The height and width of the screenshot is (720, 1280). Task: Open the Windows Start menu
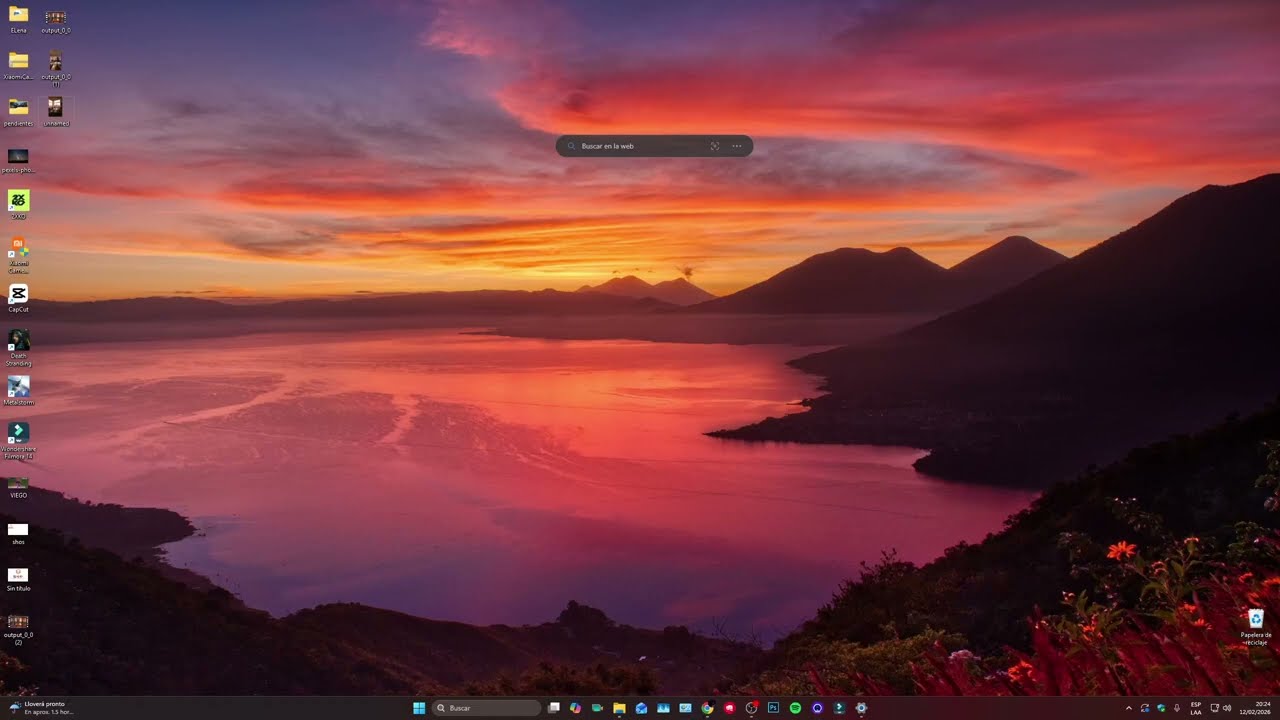[419, 708]
